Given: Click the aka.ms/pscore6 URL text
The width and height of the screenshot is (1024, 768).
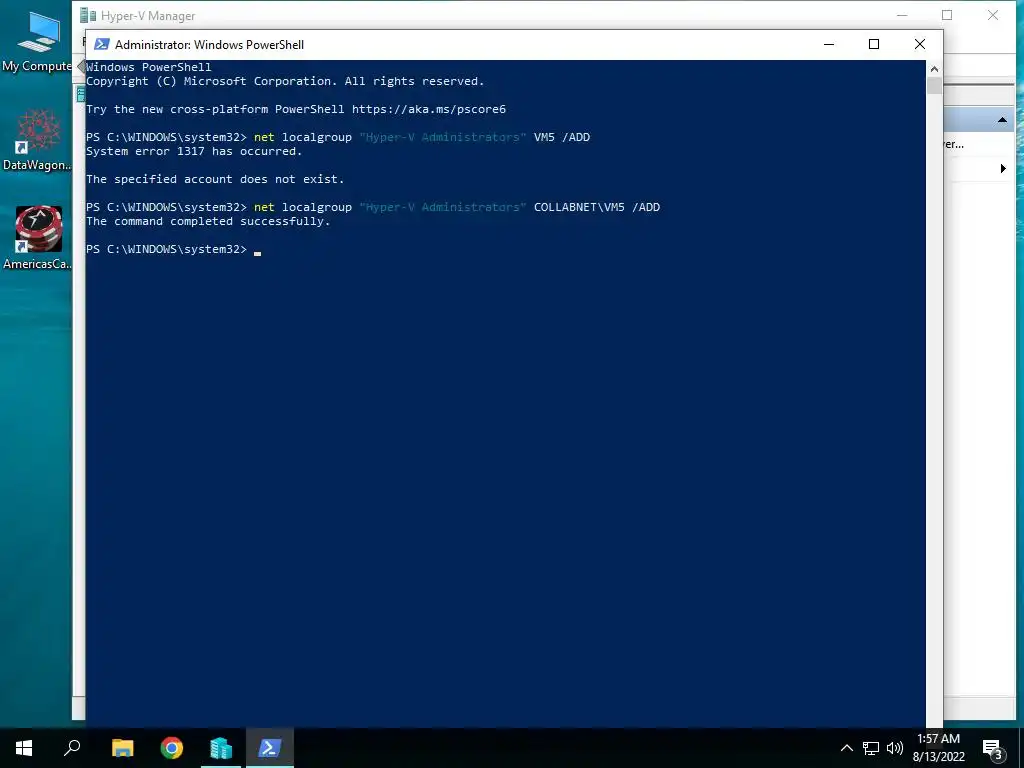Looking at the screenshot, I should click(x=428, y=109).
